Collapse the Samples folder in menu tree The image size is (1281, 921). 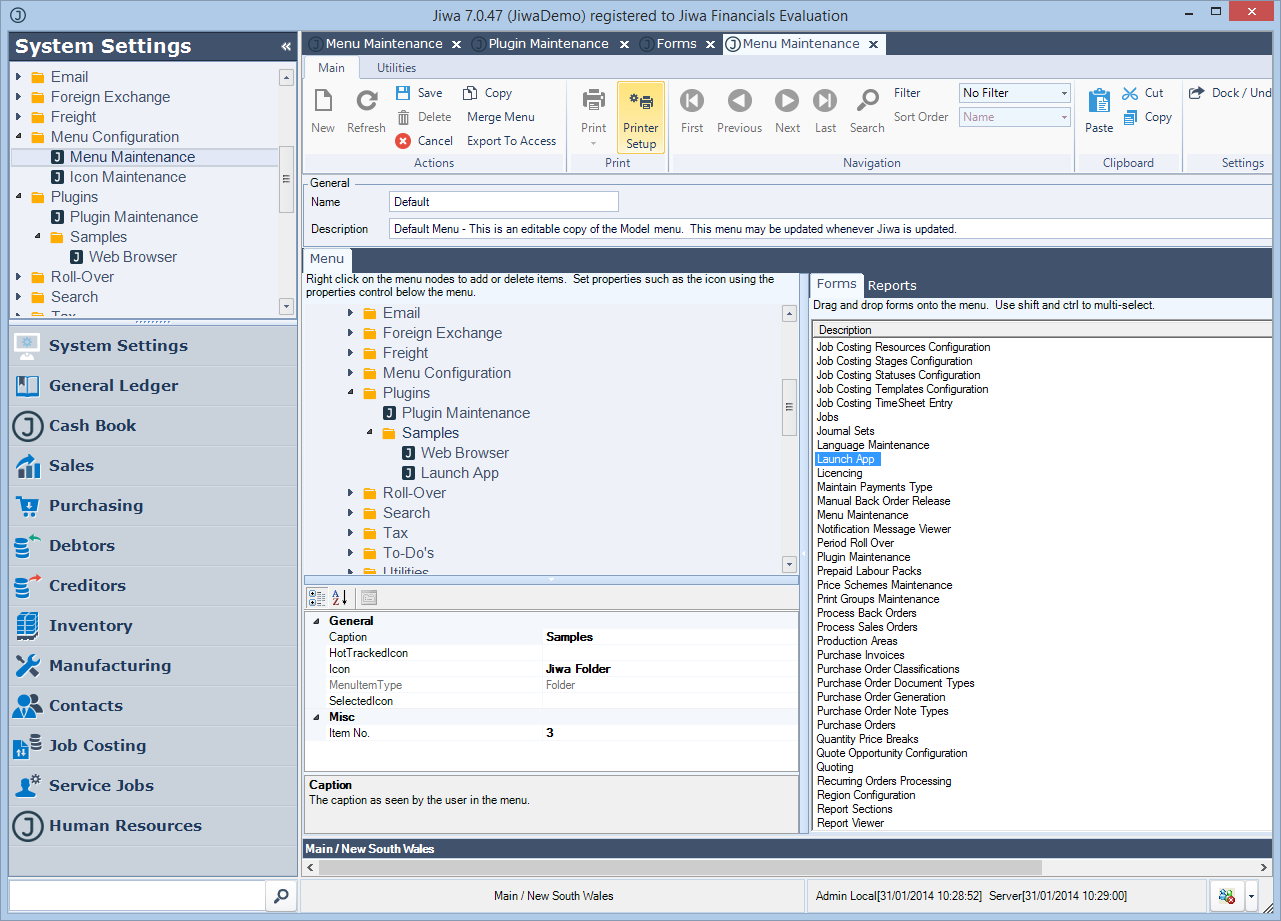370,433
